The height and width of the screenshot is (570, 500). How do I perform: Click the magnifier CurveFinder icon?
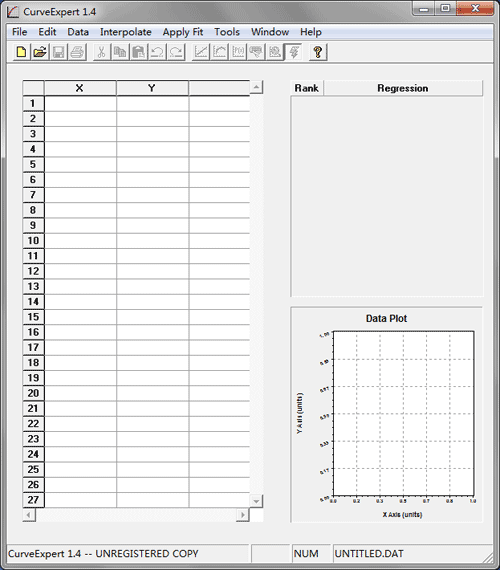click(275, 52)
